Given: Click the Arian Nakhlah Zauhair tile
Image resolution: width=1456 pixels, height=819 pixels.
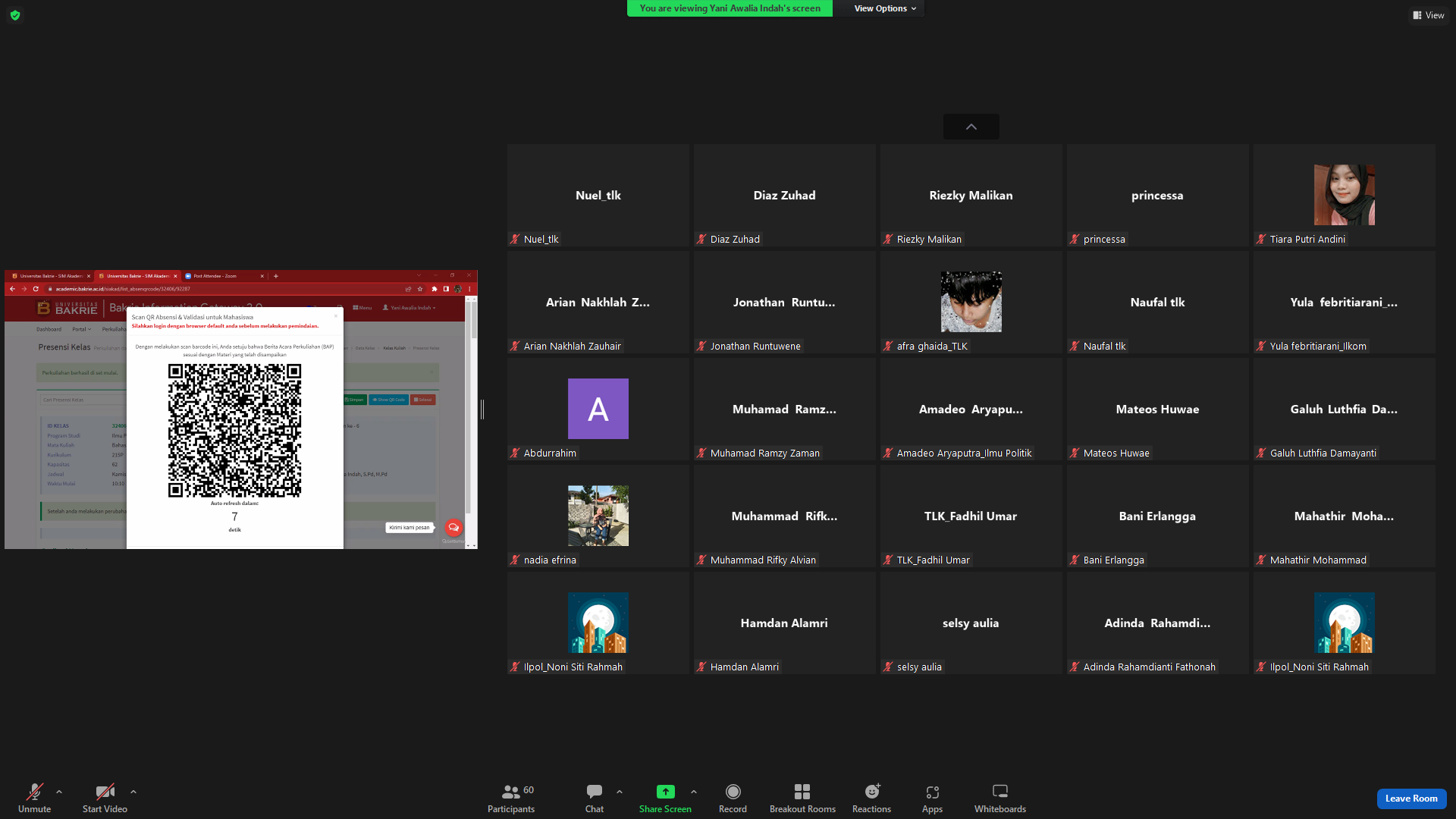Looking at the screenshot, I should coord(598,302).
